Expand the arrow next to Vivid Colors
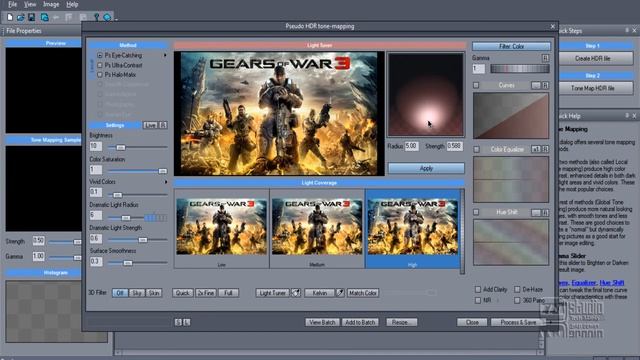 165,182
